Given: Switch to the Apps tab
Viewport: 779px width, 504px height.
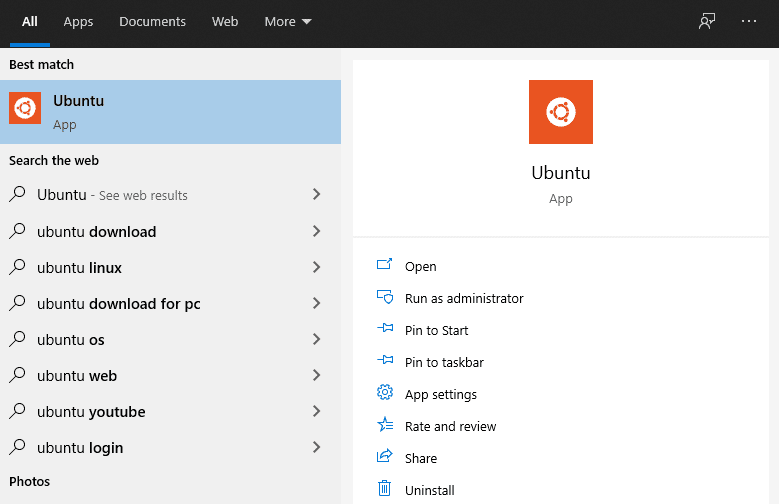Looking at the screenshot, I should 78,22.
